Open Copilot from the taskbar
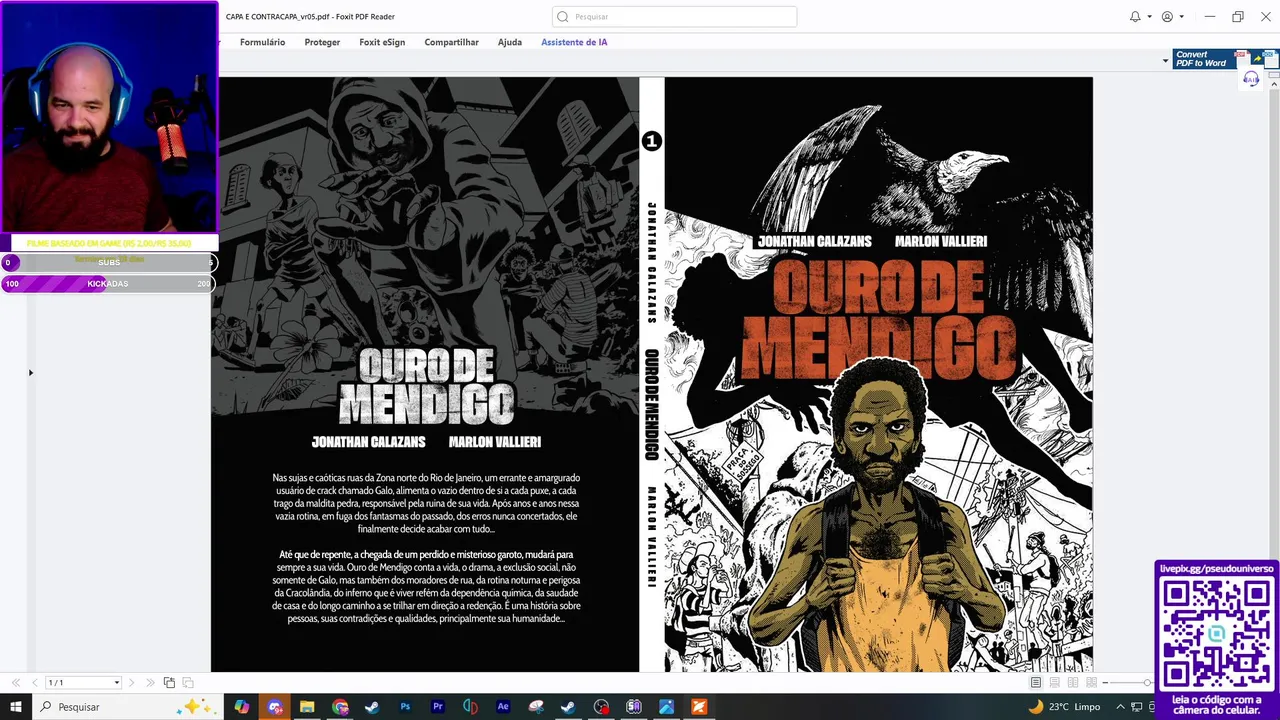 coord(242,707)
